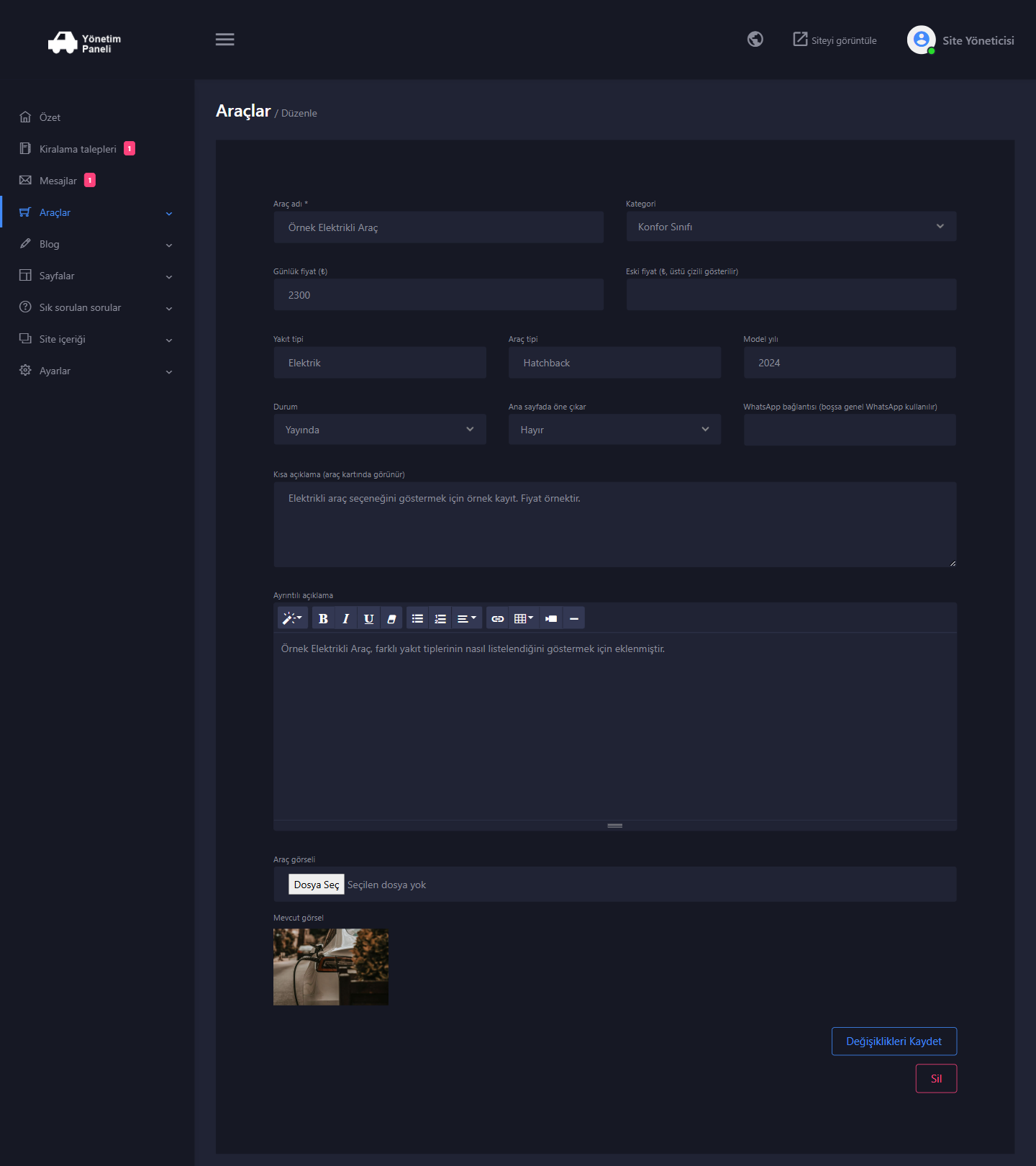This screenshot has height=1166, width=1036.
Task: Click Değişiklikleri Kaydet button
Action: pyautogui.click(x=894, y=1041)
